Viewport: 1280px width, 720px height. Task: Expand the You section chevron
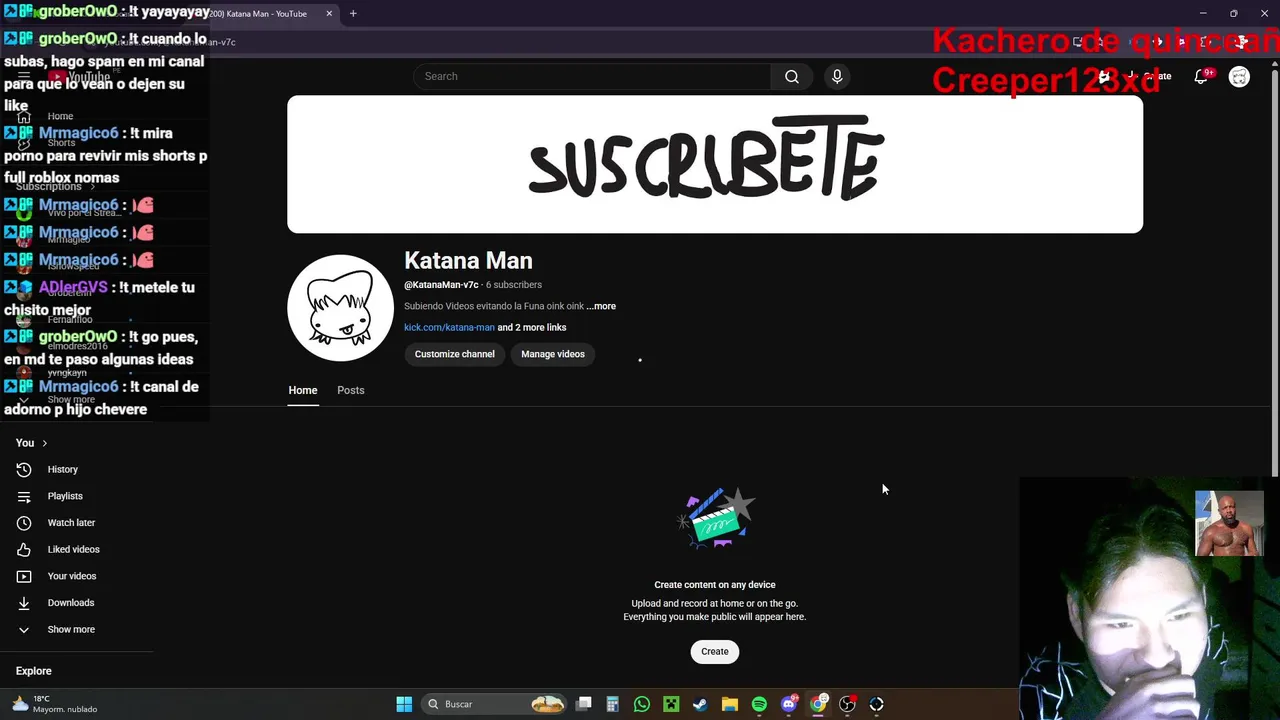pos(44,443)
